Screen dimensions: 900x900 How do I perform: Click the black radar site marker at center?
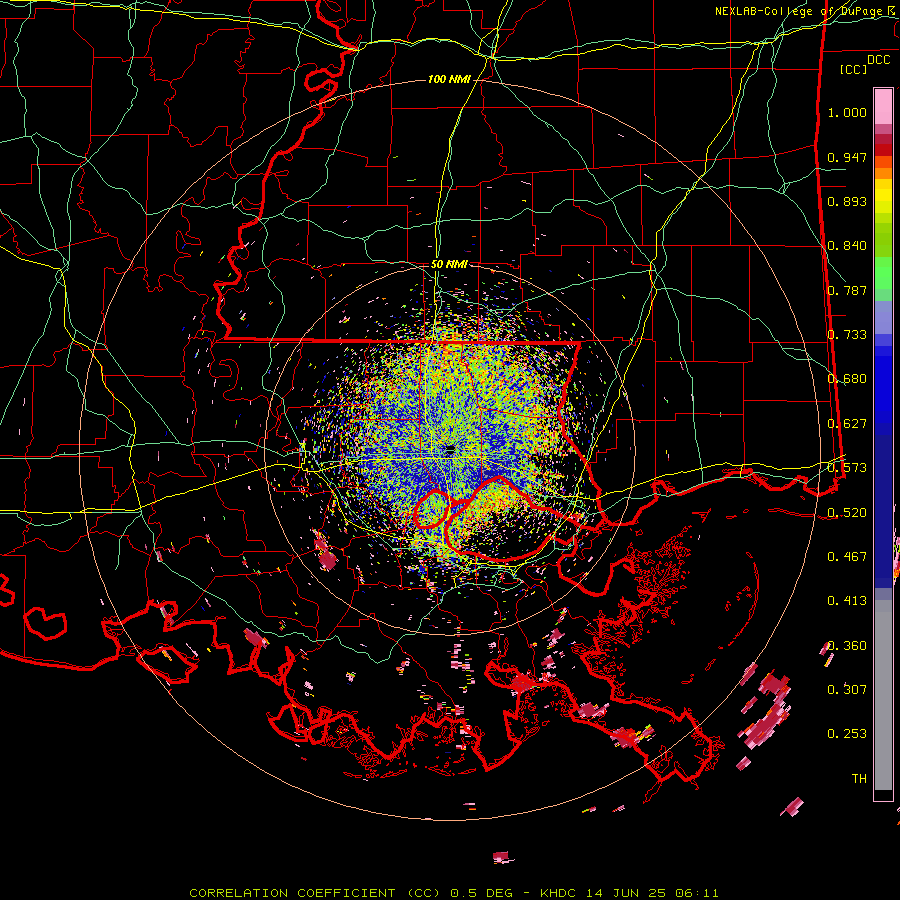449,451
